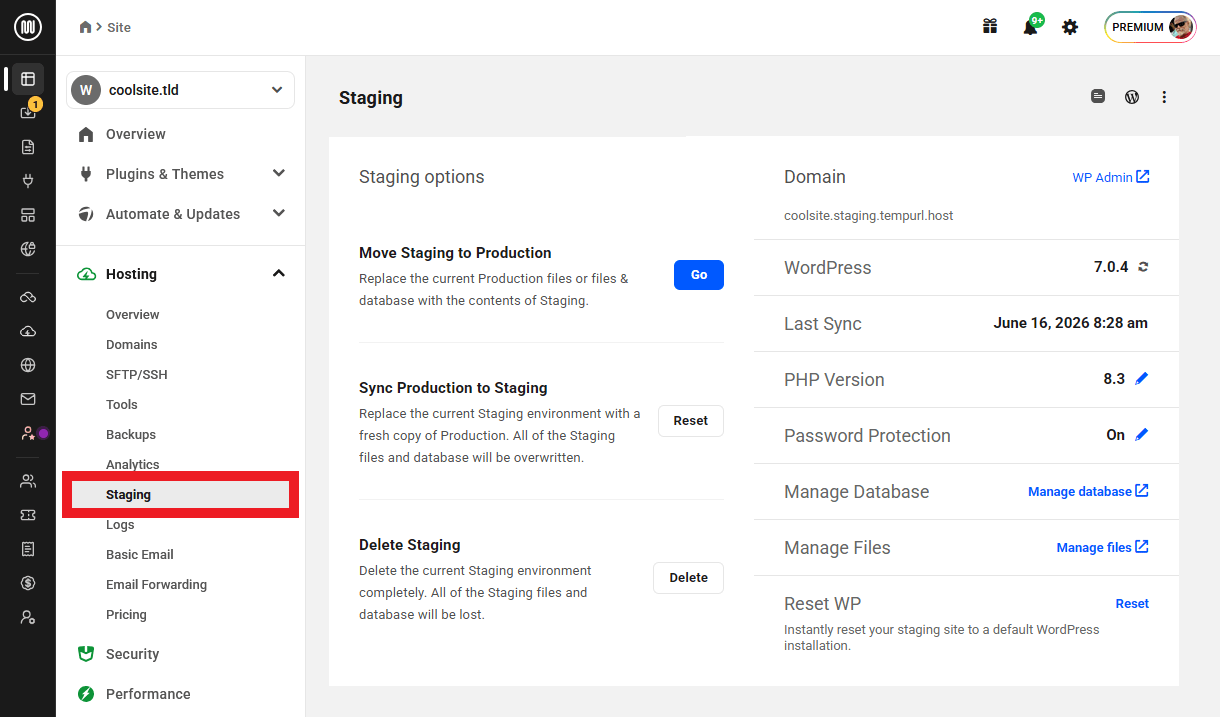
Task: Edit Password Protection via the pencil icon
Action: (x=1142, y=435)
